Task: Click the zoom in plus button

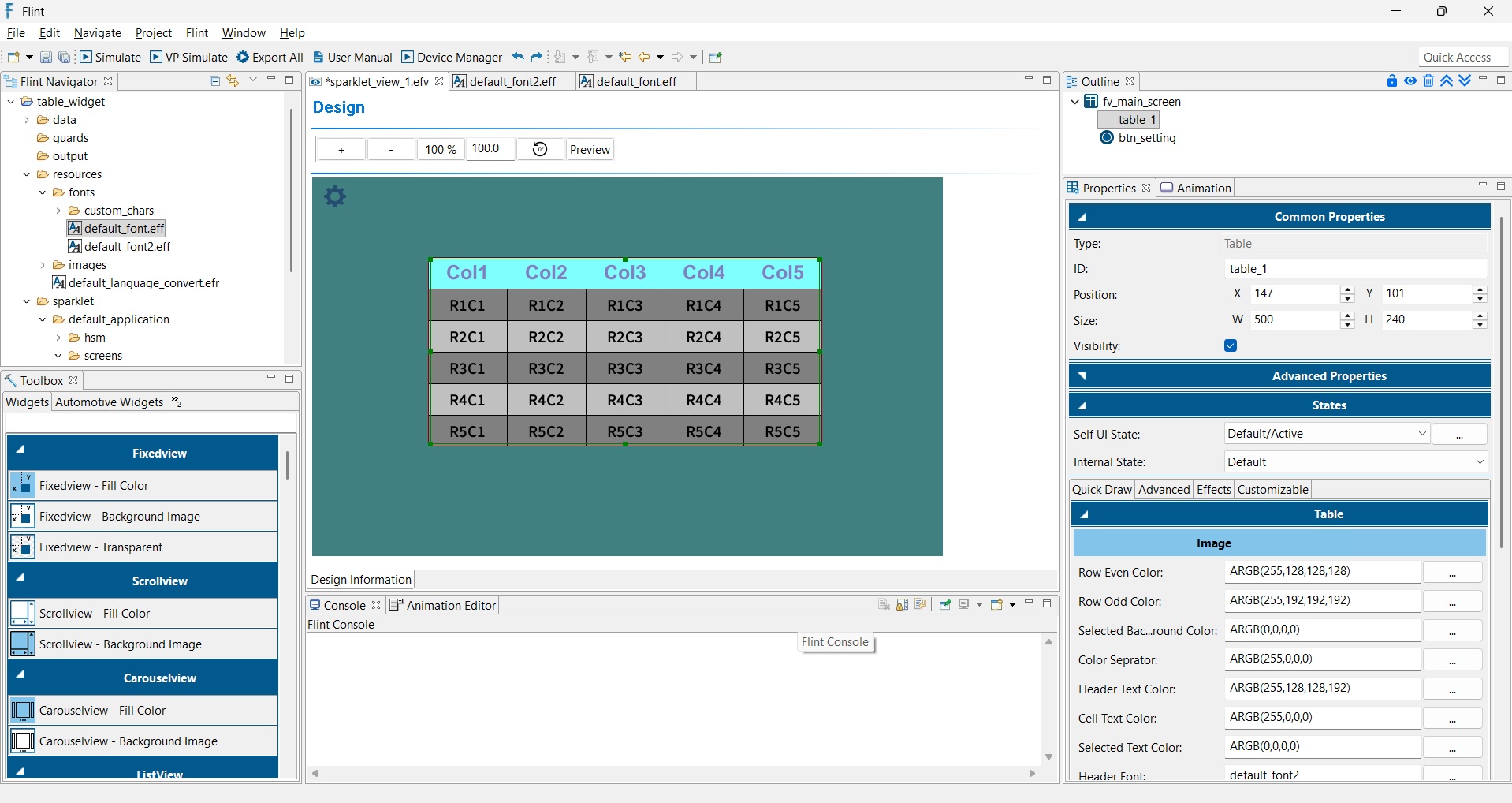Action: click(x=341, y=150)
